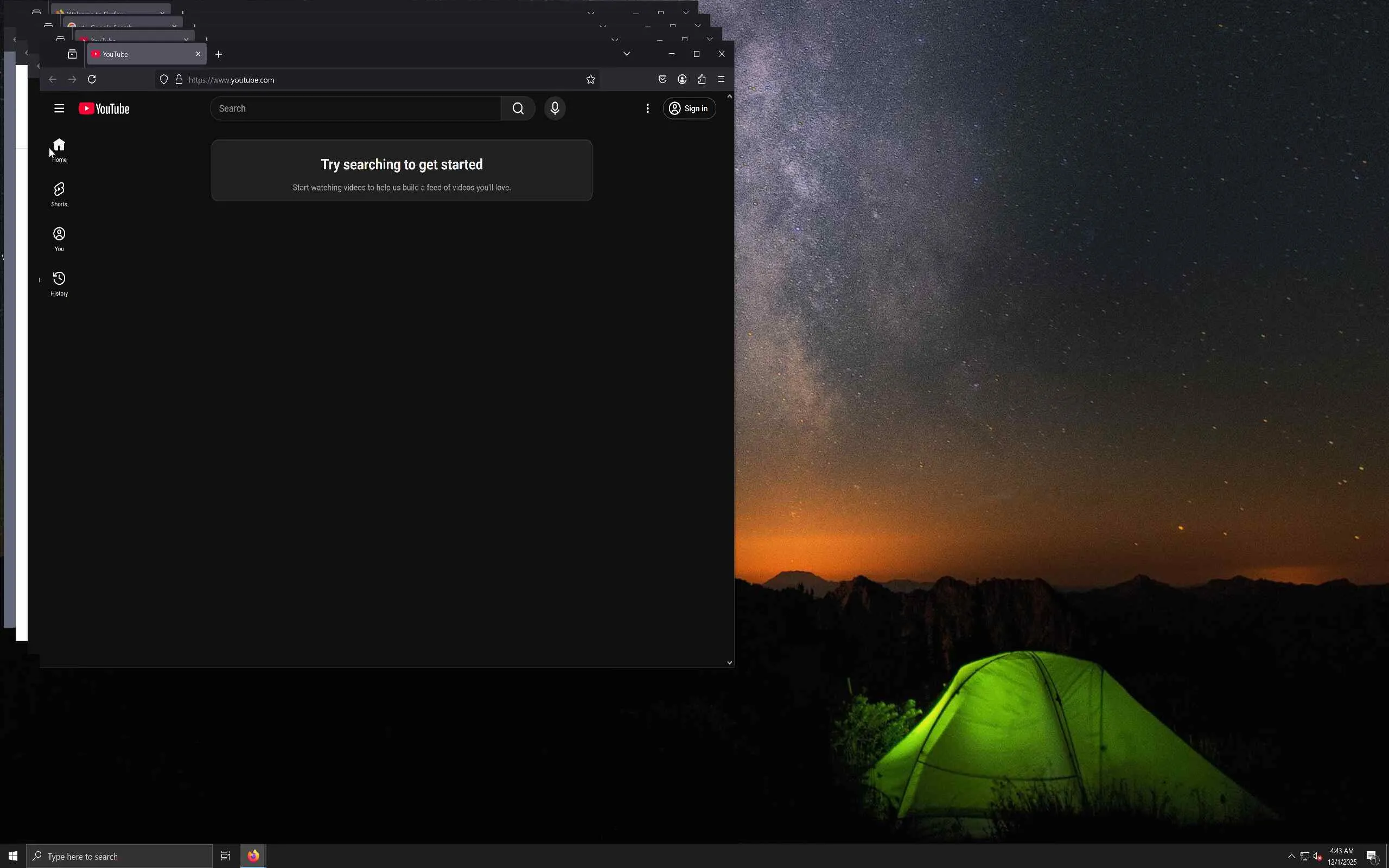Open a new tab with plus button
Viewport: 1389px width, 868px height.
coord(219,54)
